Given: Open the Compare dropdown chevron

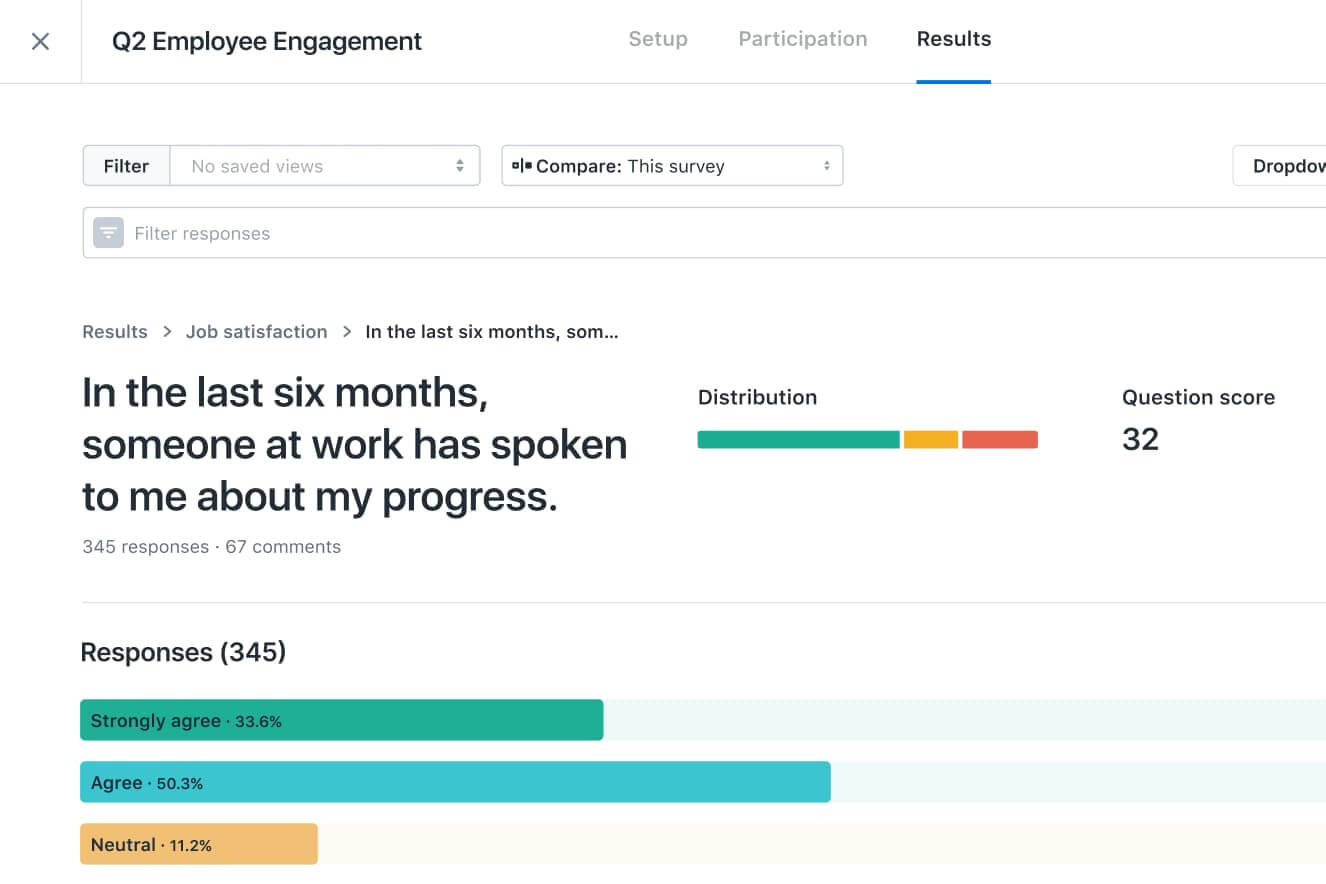Looking at the screenshot, I should pos(825,165).
